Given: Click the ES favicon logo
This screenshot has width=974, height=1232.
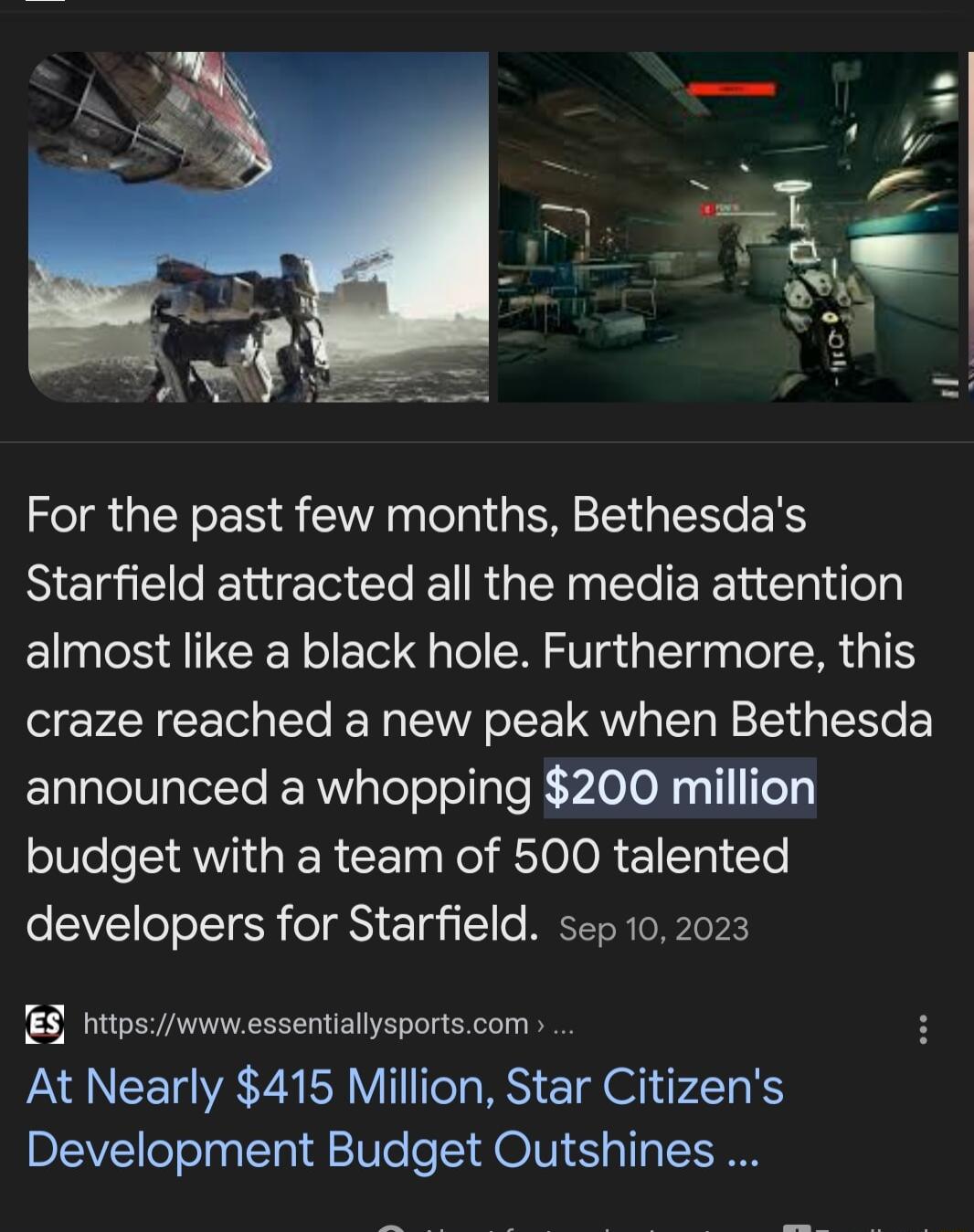Looking at the screenshot, I should [x=45, y=1025].
